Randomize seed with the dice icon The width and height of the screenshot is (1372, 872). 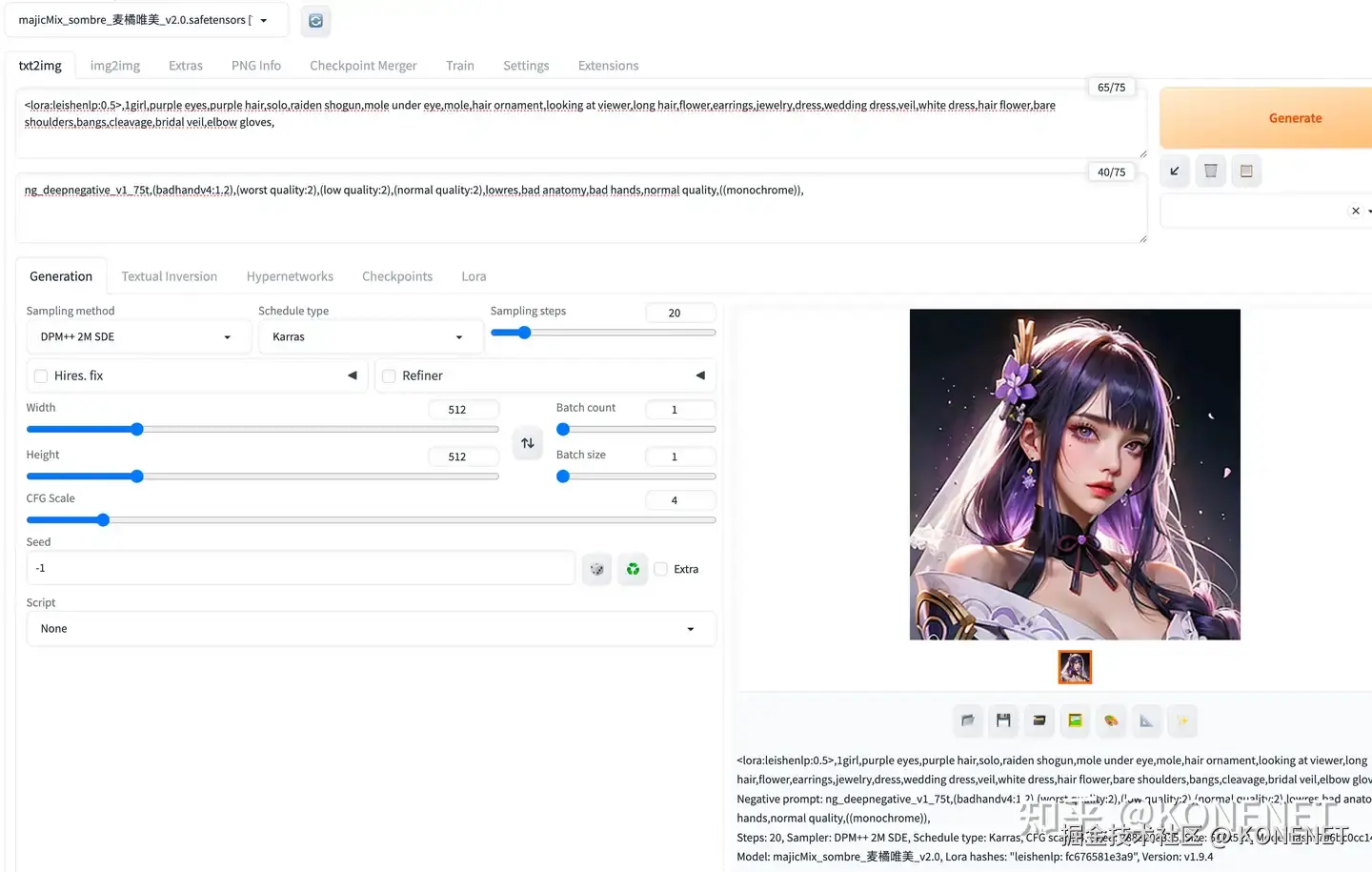pos(596,569)
